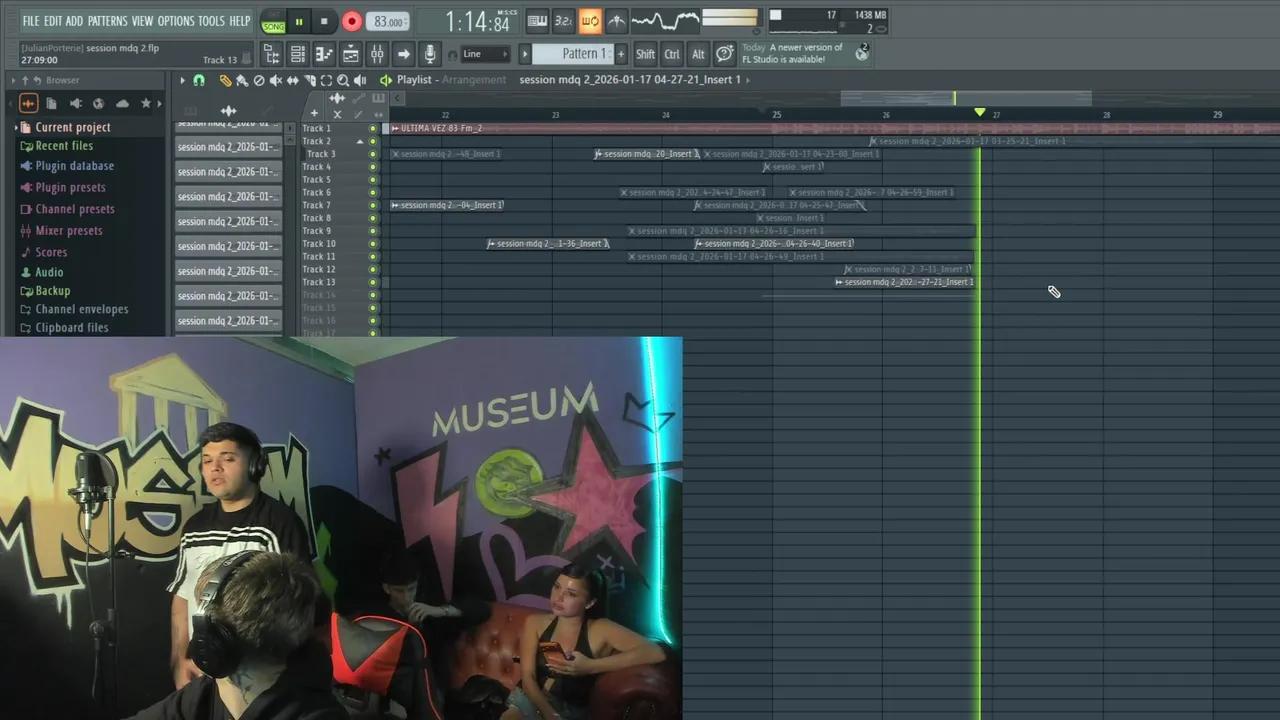Click the plus button to add a pattern

(x=620, y=54)
